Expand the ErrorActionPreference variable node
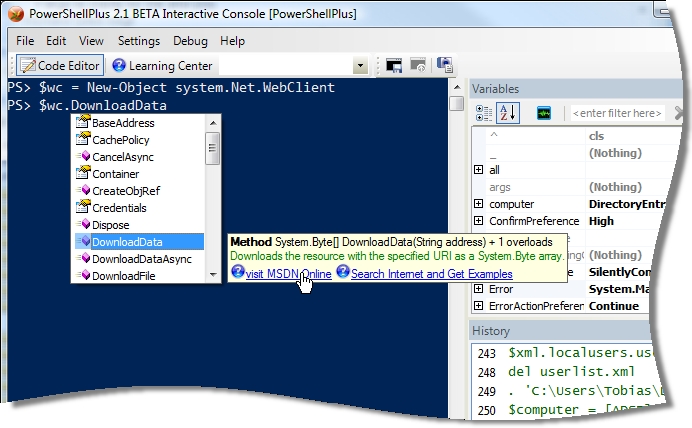The height and width of the screenshot is (428, 692). [478, 305]
